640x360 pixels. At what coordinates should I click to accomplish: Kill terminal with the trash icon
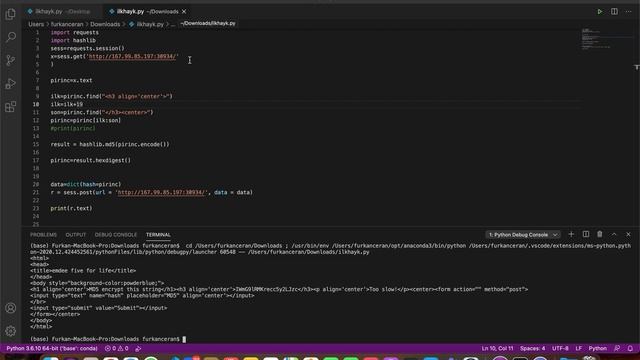tap(600, 234)
